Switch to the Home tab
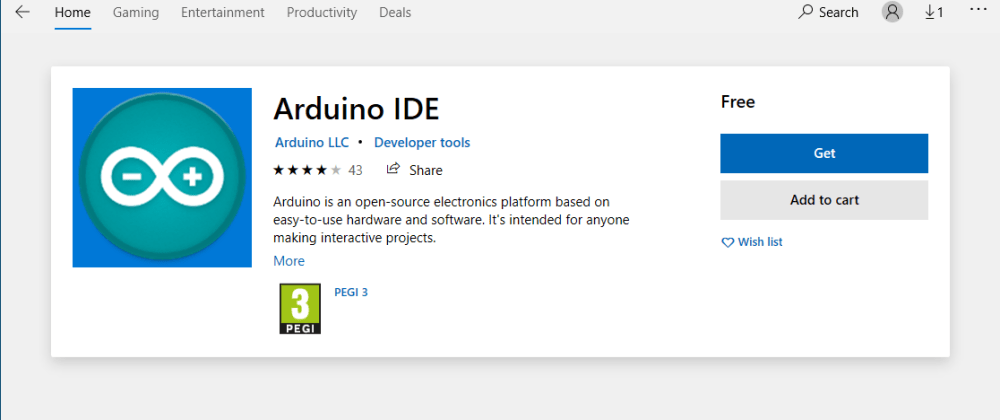This screenshot has height=420, width=1000. click(x=72, y=12)
